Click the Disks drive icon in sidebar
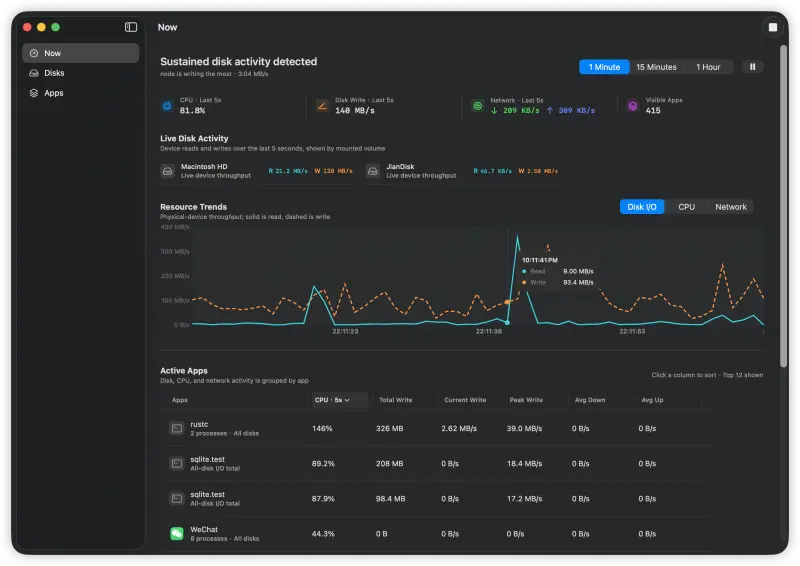Screen dimensions: 800x566 click(x=34, y=73)
